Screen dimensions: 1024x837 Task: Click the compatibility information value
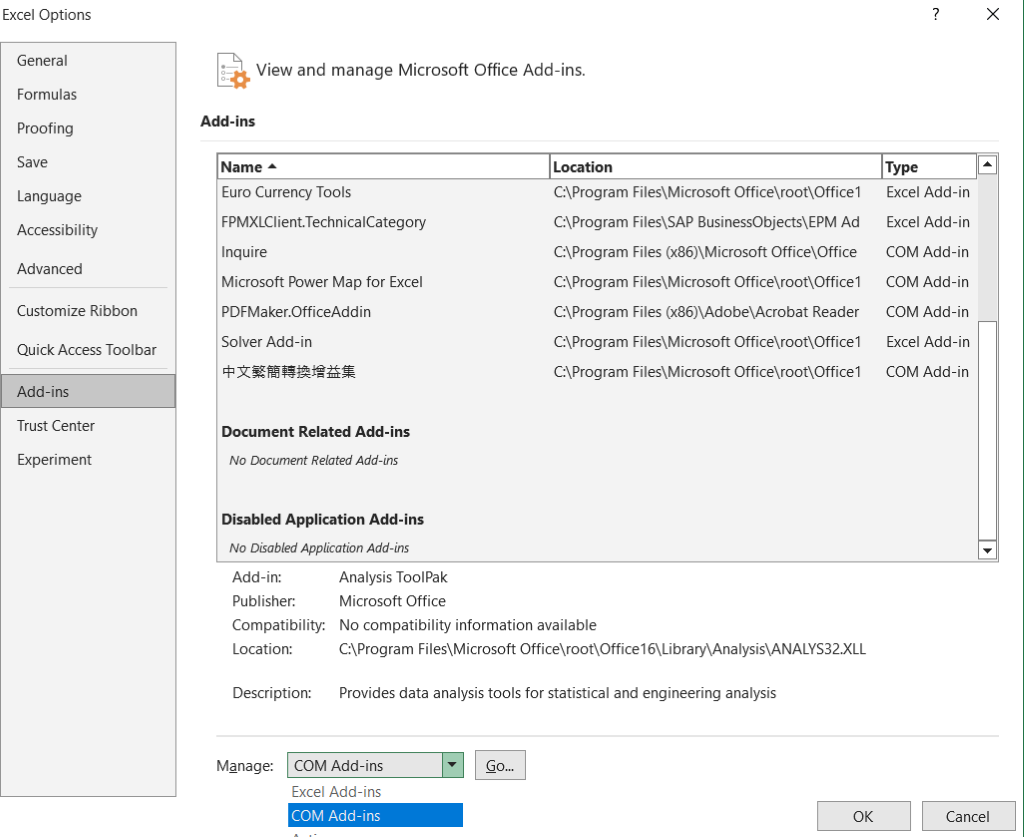(468, 625)
